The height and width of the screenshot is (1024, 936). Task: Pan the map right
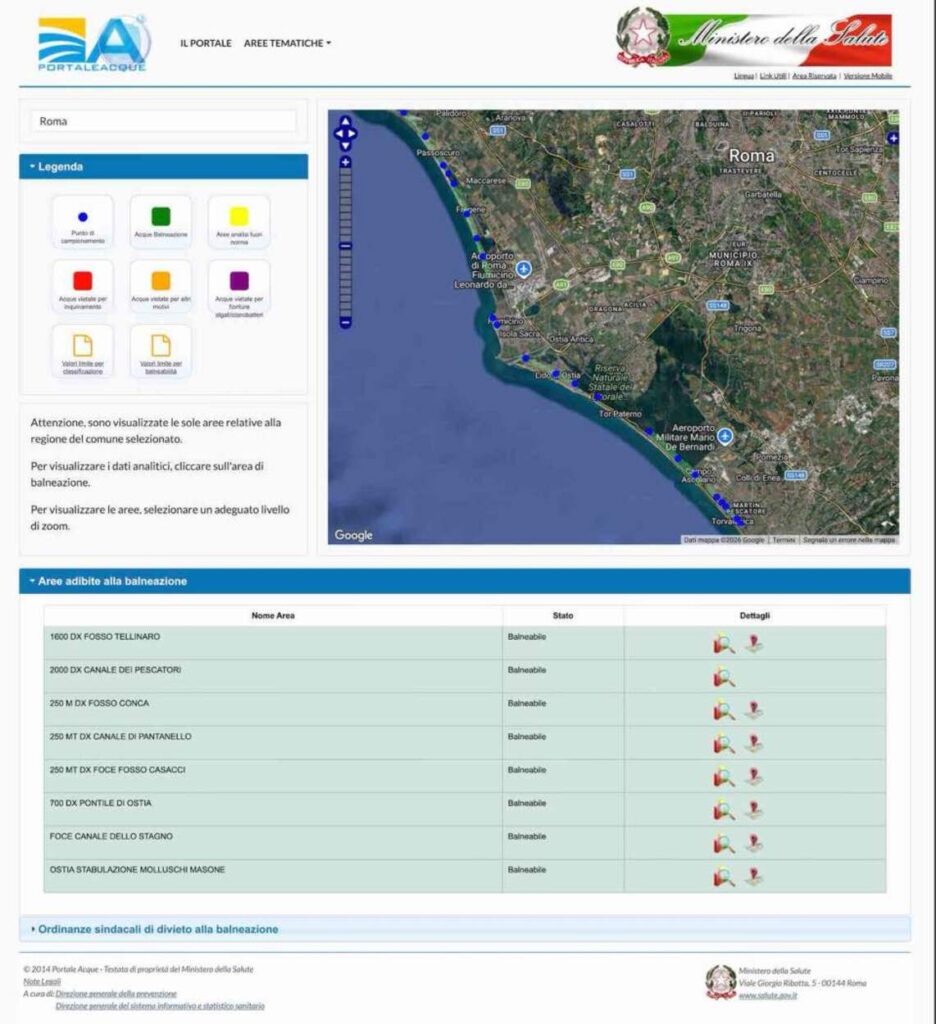(x=353, y=134)
